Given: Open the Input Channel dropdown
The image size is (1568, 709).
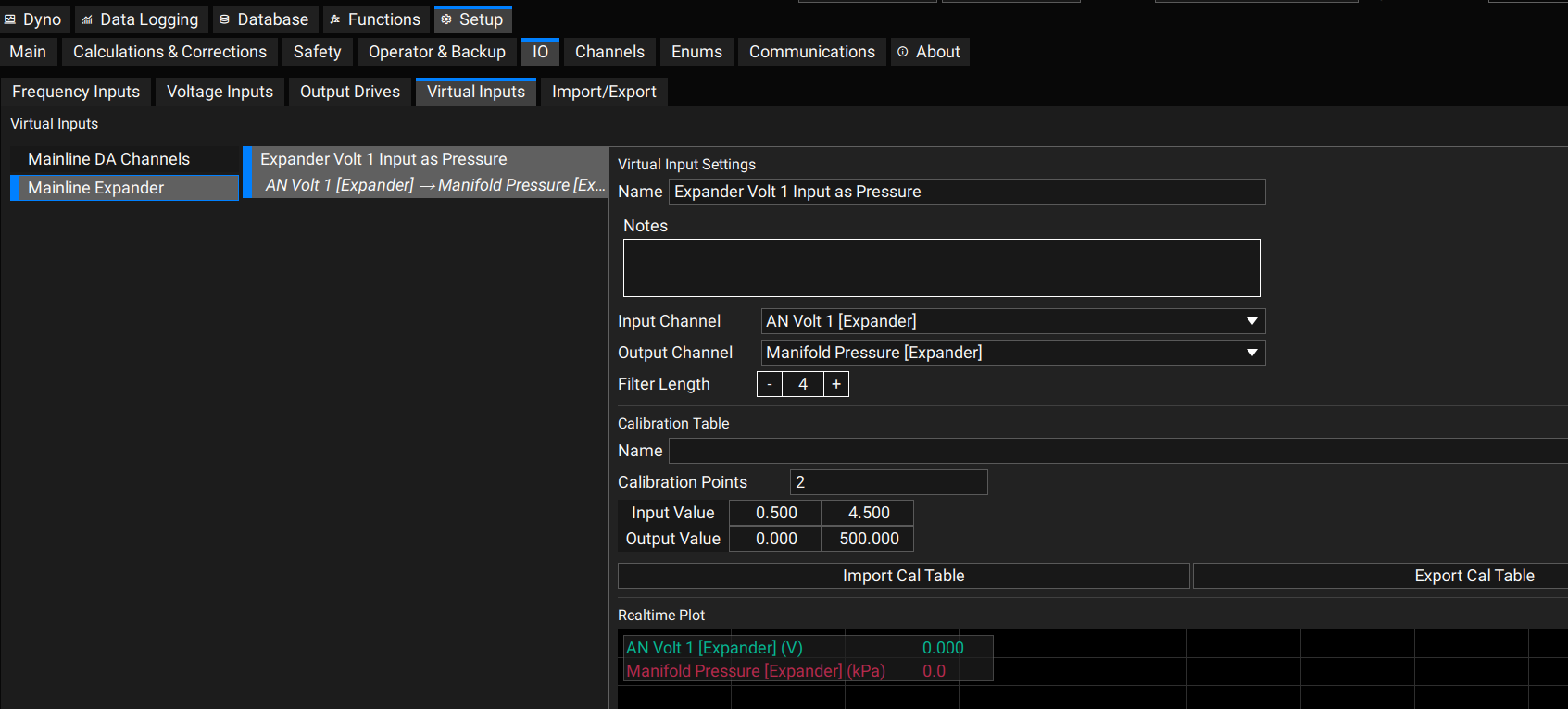Looking at the screenshot, I should (x=1013, y=321).
